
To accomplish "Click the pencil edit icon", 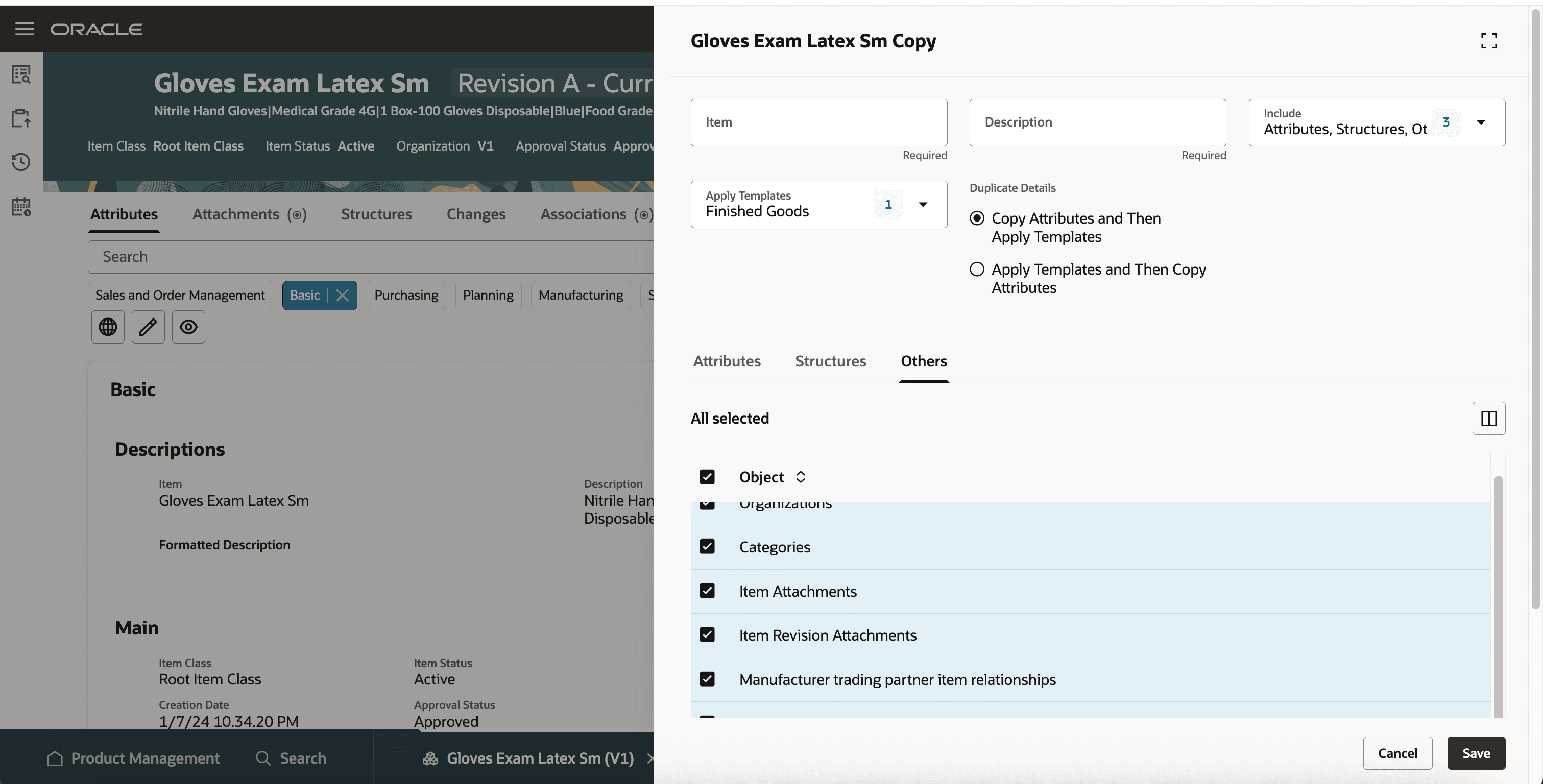I will [148, 327].
